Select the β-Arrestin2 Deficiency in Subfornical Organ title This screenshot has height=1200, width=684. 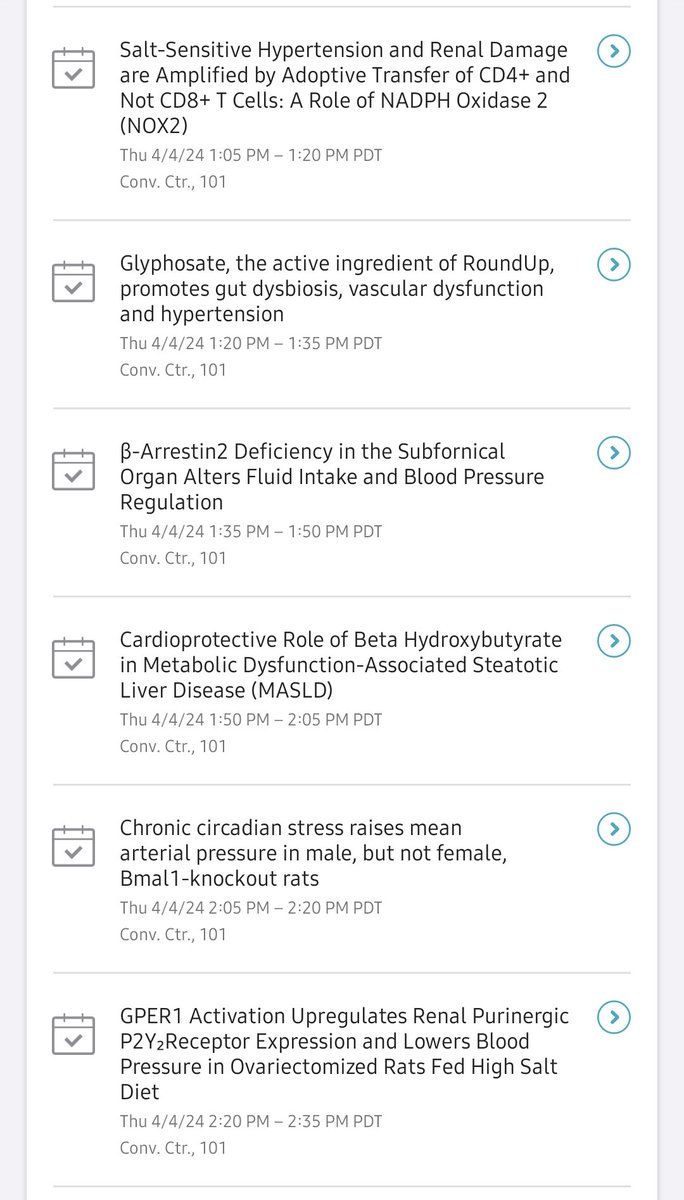coord(332,477)
